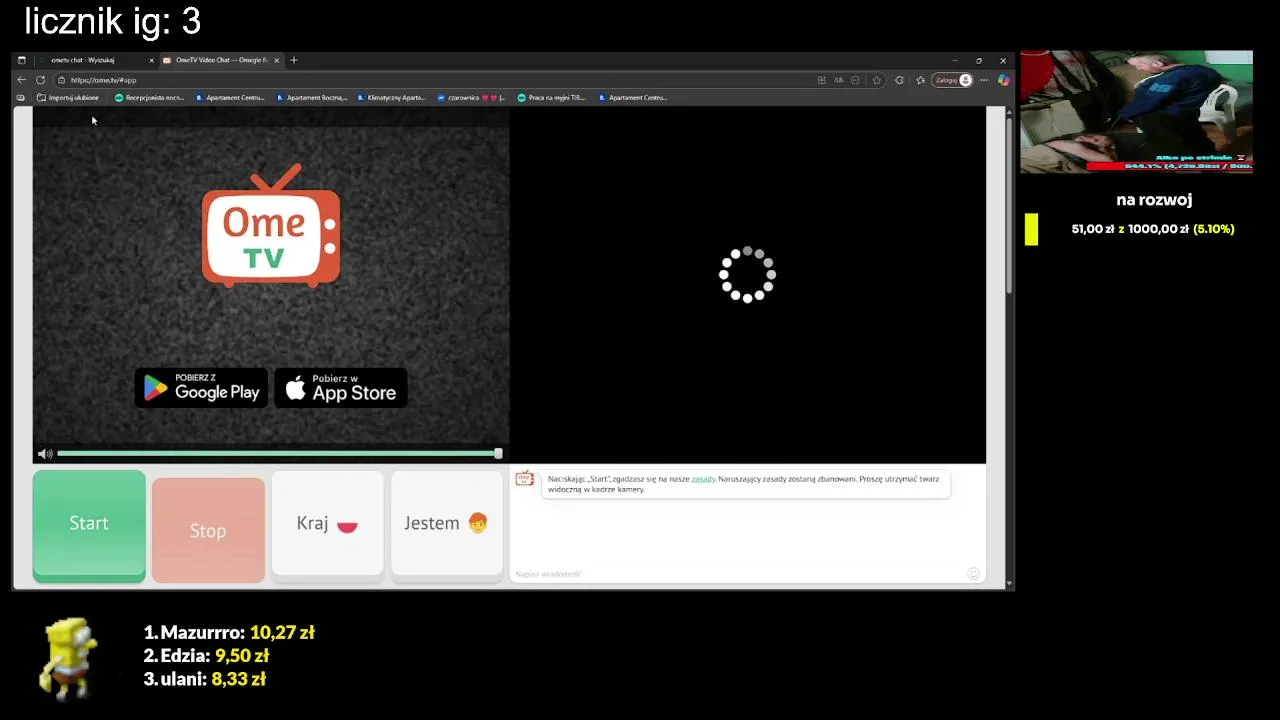Click the App Store download badge
Screen dimensions: 1280x720
(341, 387)
